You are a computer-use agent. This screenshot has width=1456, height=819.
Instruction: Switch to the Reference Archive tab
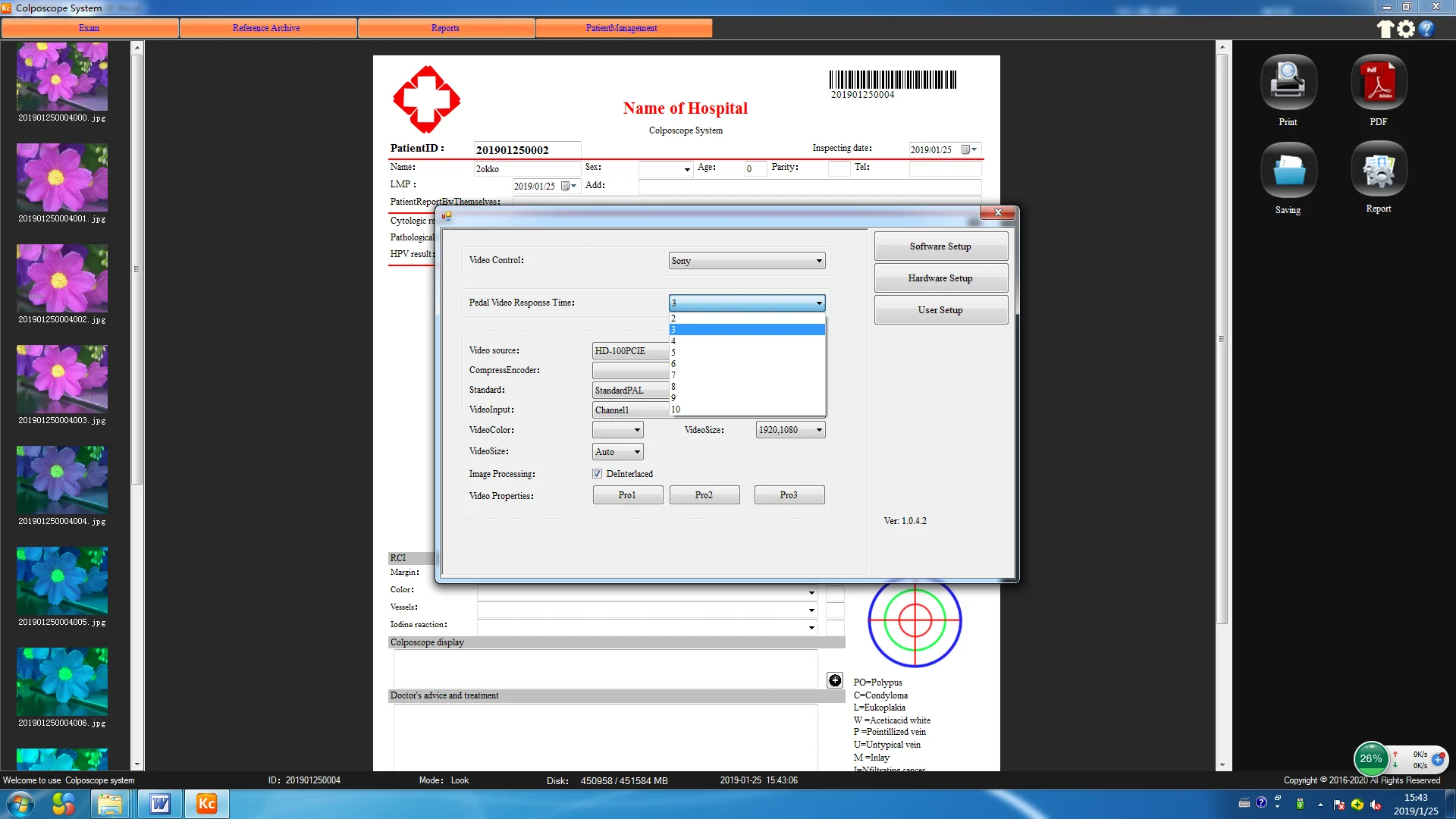point(266,28)
